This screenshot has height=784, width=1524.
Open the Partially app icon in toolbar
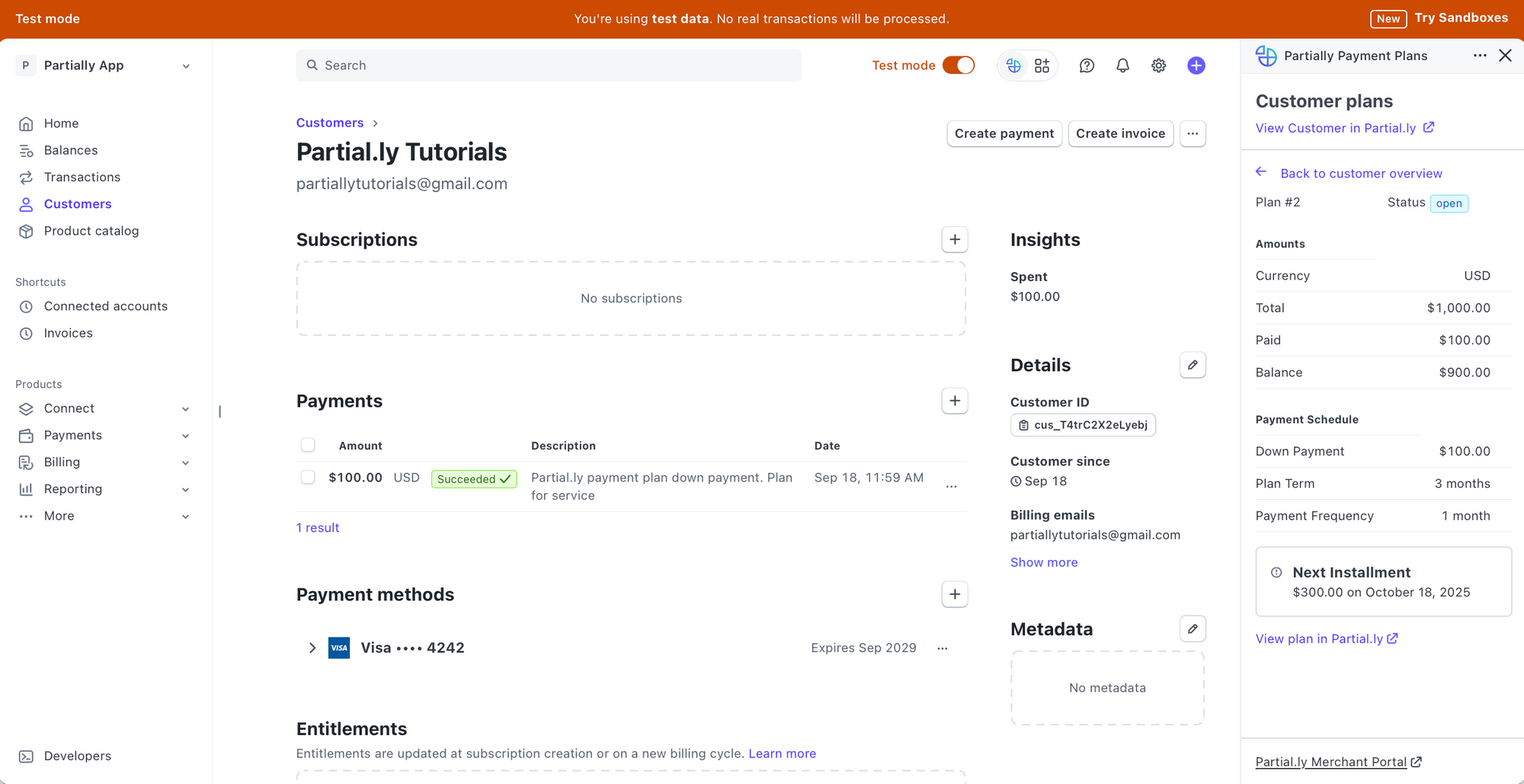[1013, 66]
